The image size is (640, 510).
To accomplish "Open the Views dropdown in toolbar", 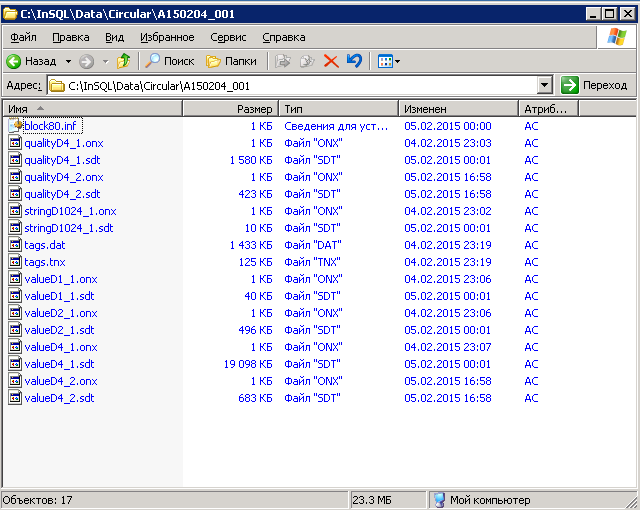I will click(388, 61).
